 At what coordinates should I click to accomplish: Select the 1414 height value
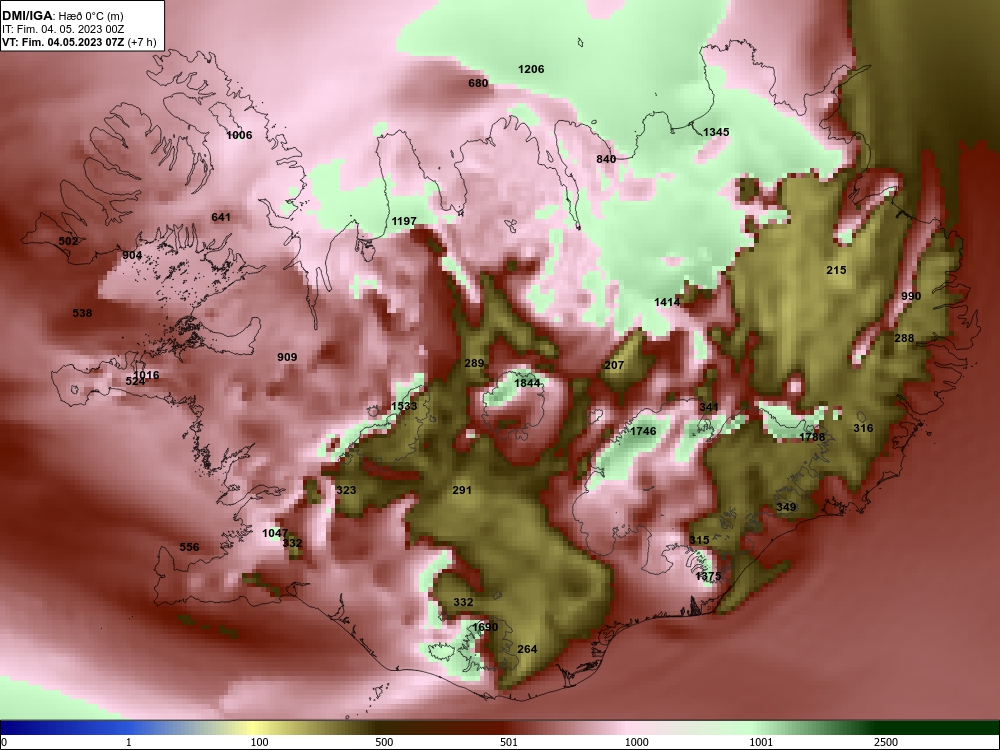(666, 302)
